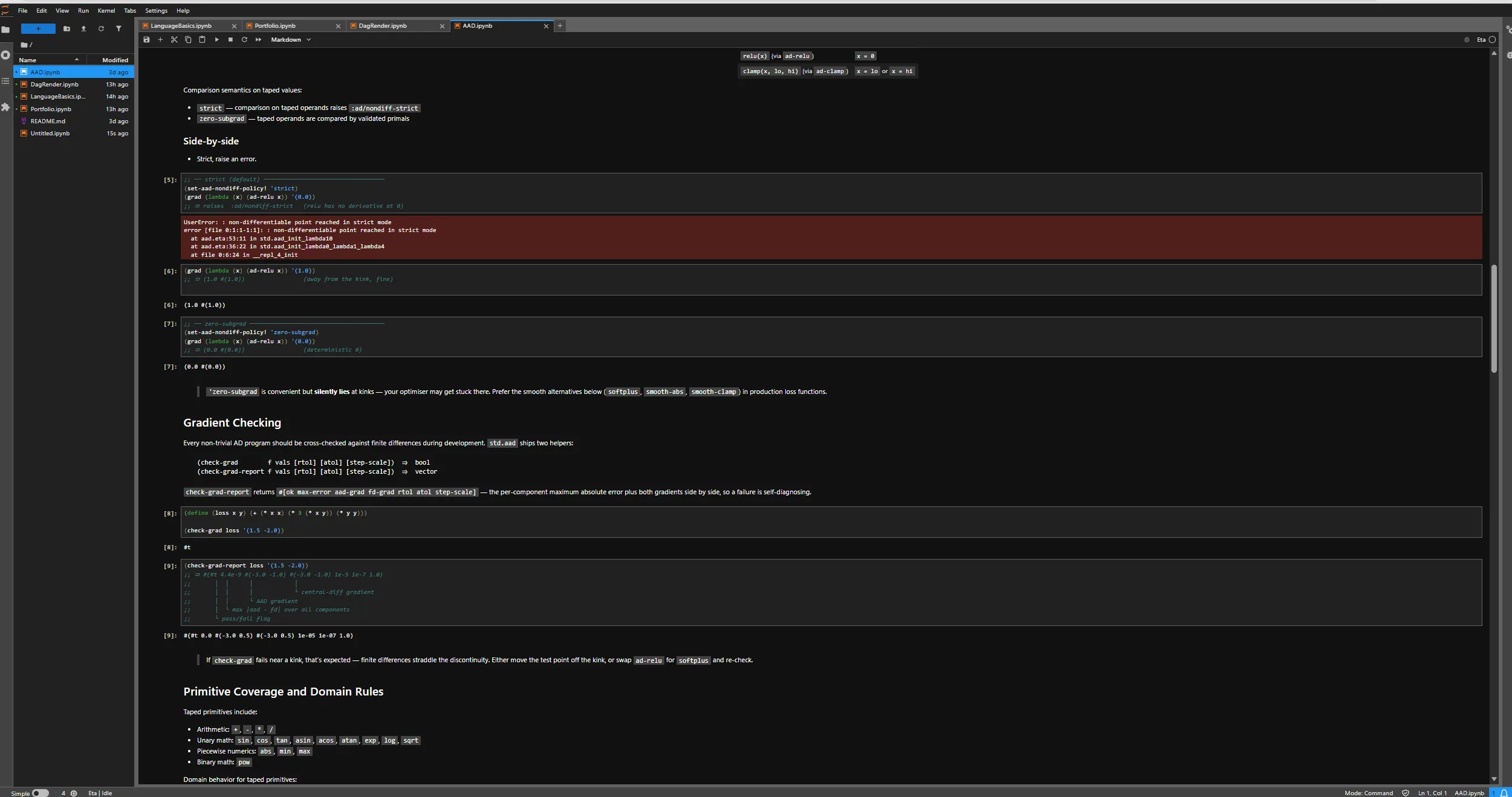Click the Eta kernel name in toolbar
Screen dimensions: 1512x797
pyautogui.click(x=1481, y=40)
